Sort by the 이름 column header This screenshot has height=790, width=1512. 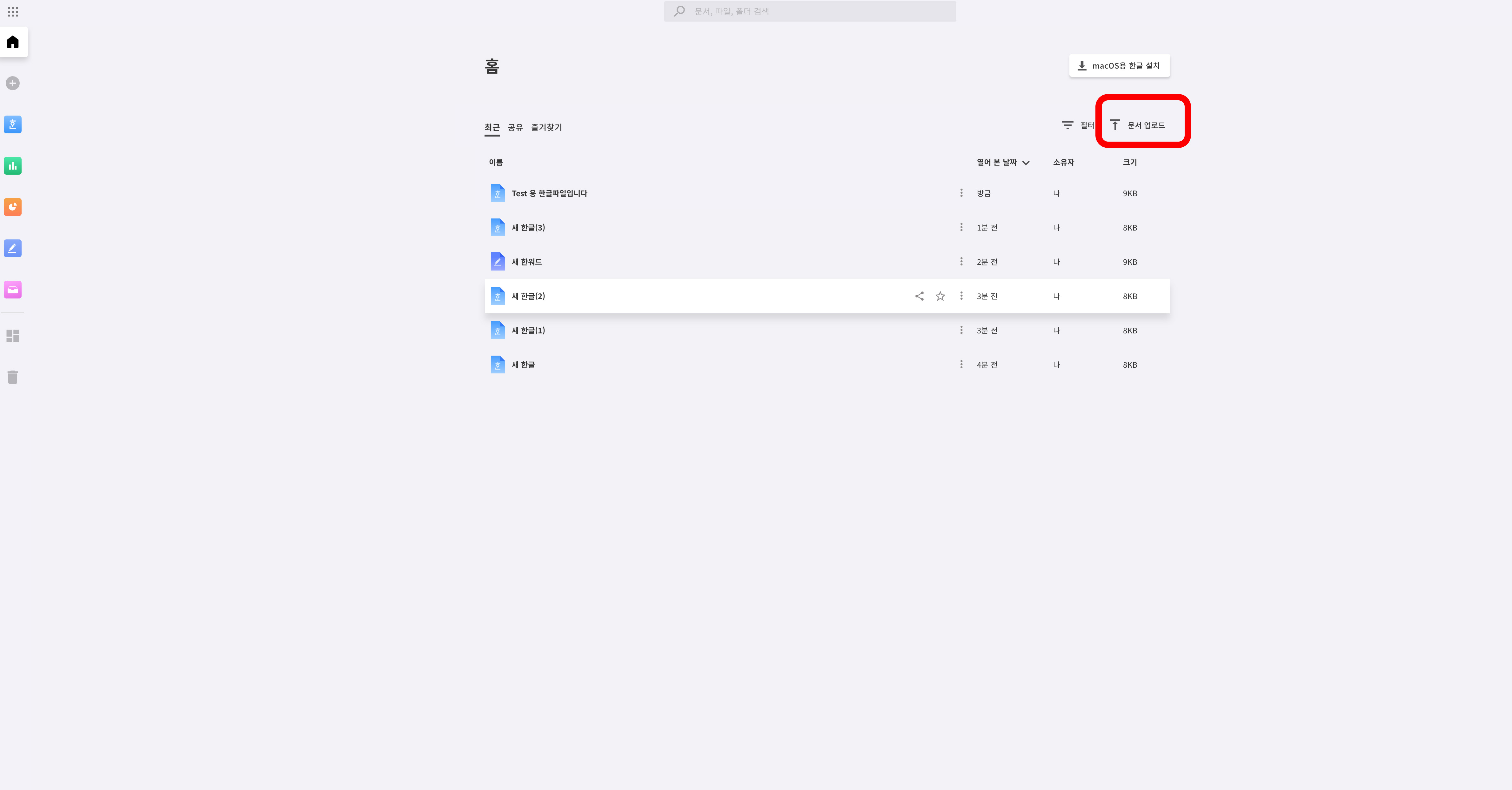click(496, 162)
